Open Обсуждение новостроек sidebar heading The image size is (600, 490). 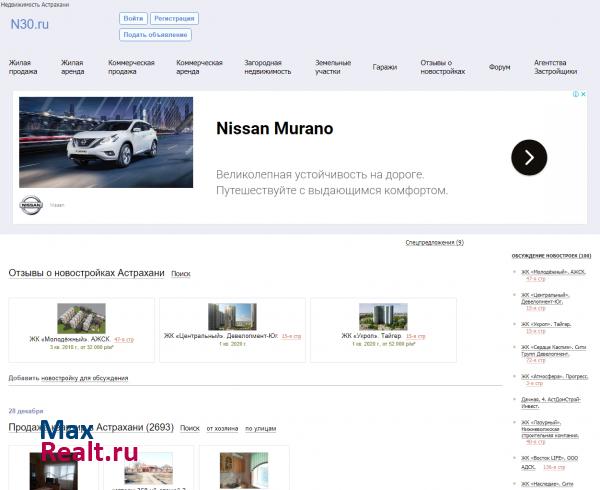[551, 256]
